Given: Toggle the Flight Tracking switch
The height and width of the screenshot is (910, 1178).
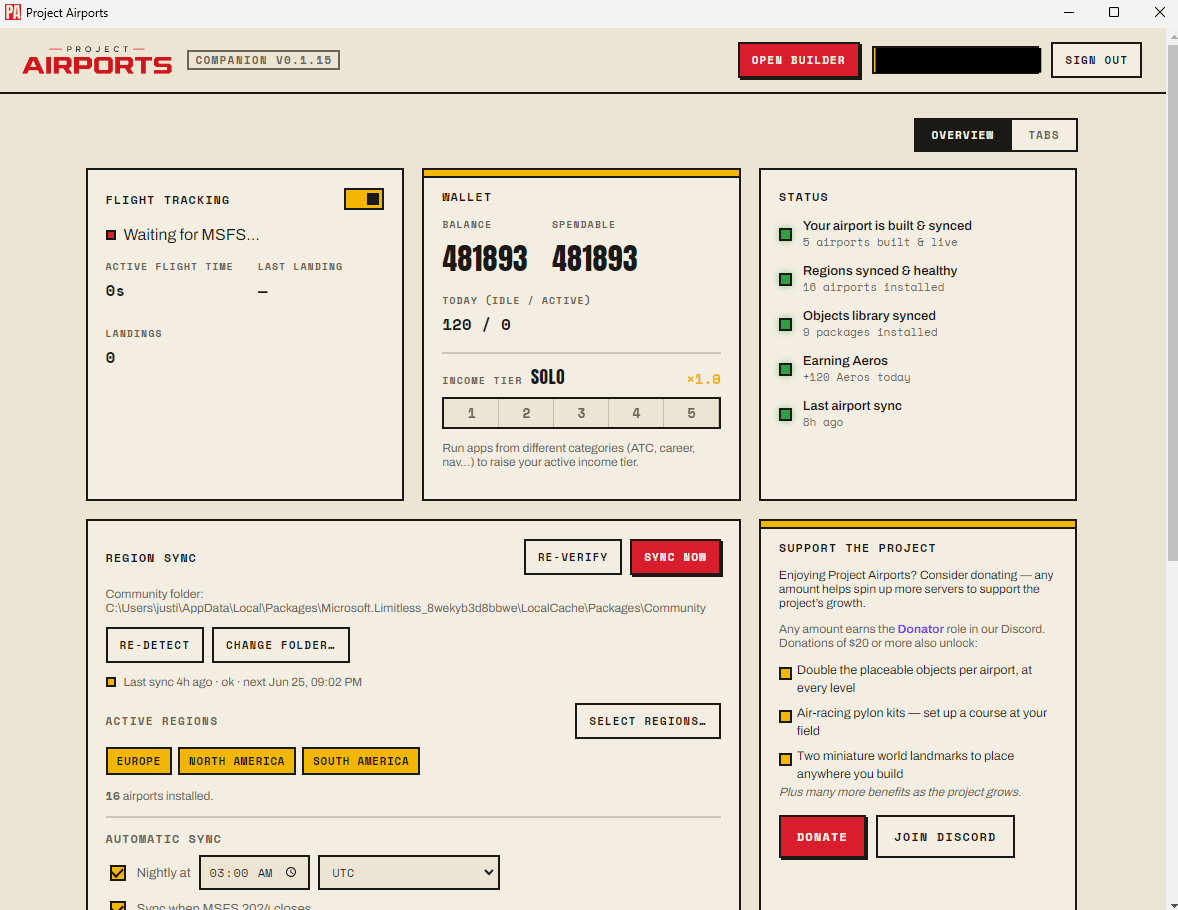Looking at the screenshot, I should (364, 199).
